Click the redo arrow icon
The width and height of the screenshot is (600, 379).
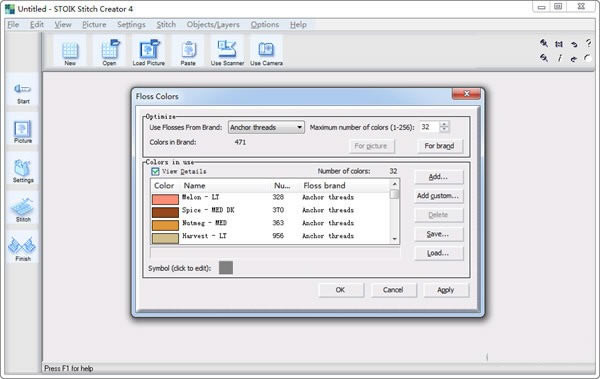tap(573, 59)
